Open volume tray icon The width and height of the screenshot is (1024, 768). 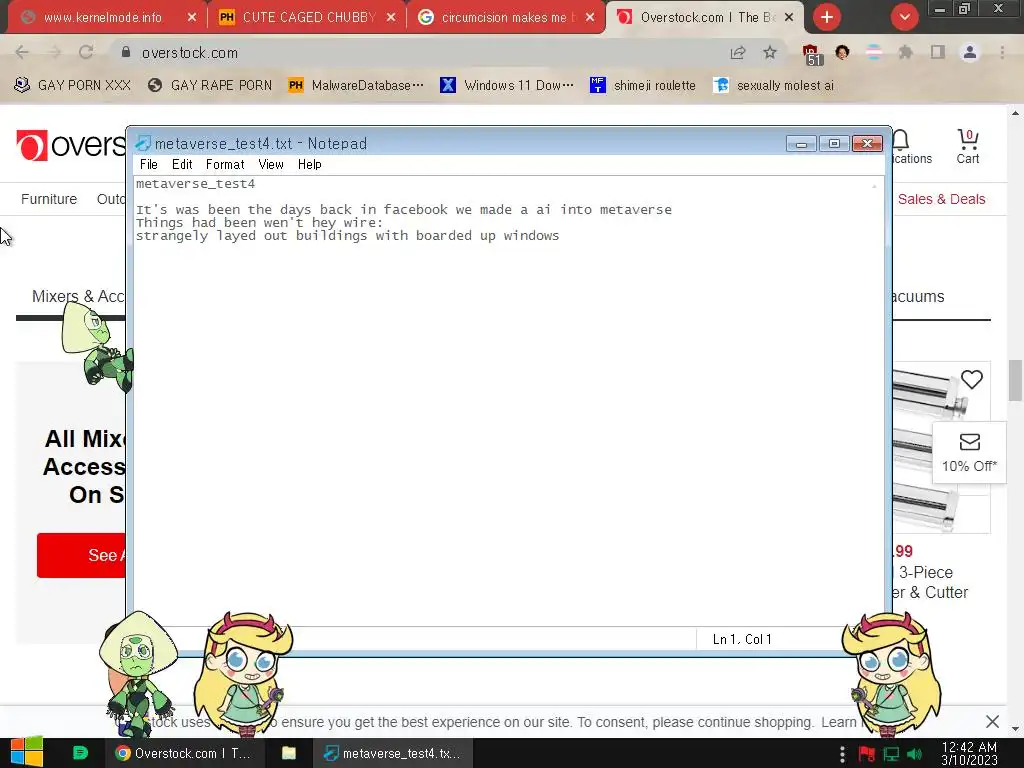pos(915,754)
